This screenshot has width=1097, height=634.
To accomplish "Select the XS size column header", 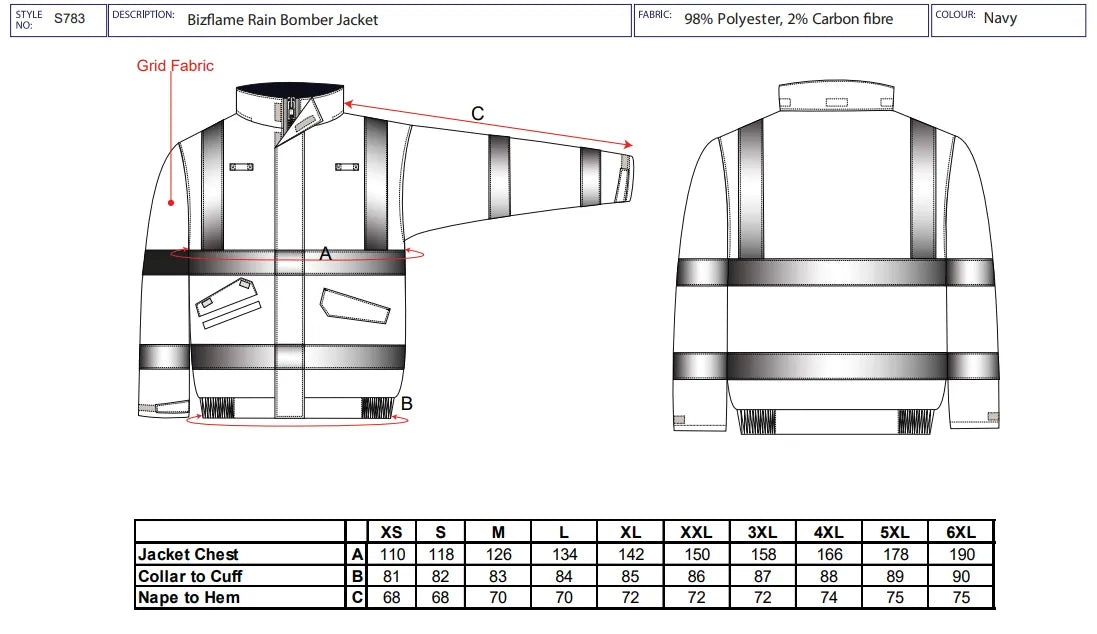I will (x=392, y=532).
